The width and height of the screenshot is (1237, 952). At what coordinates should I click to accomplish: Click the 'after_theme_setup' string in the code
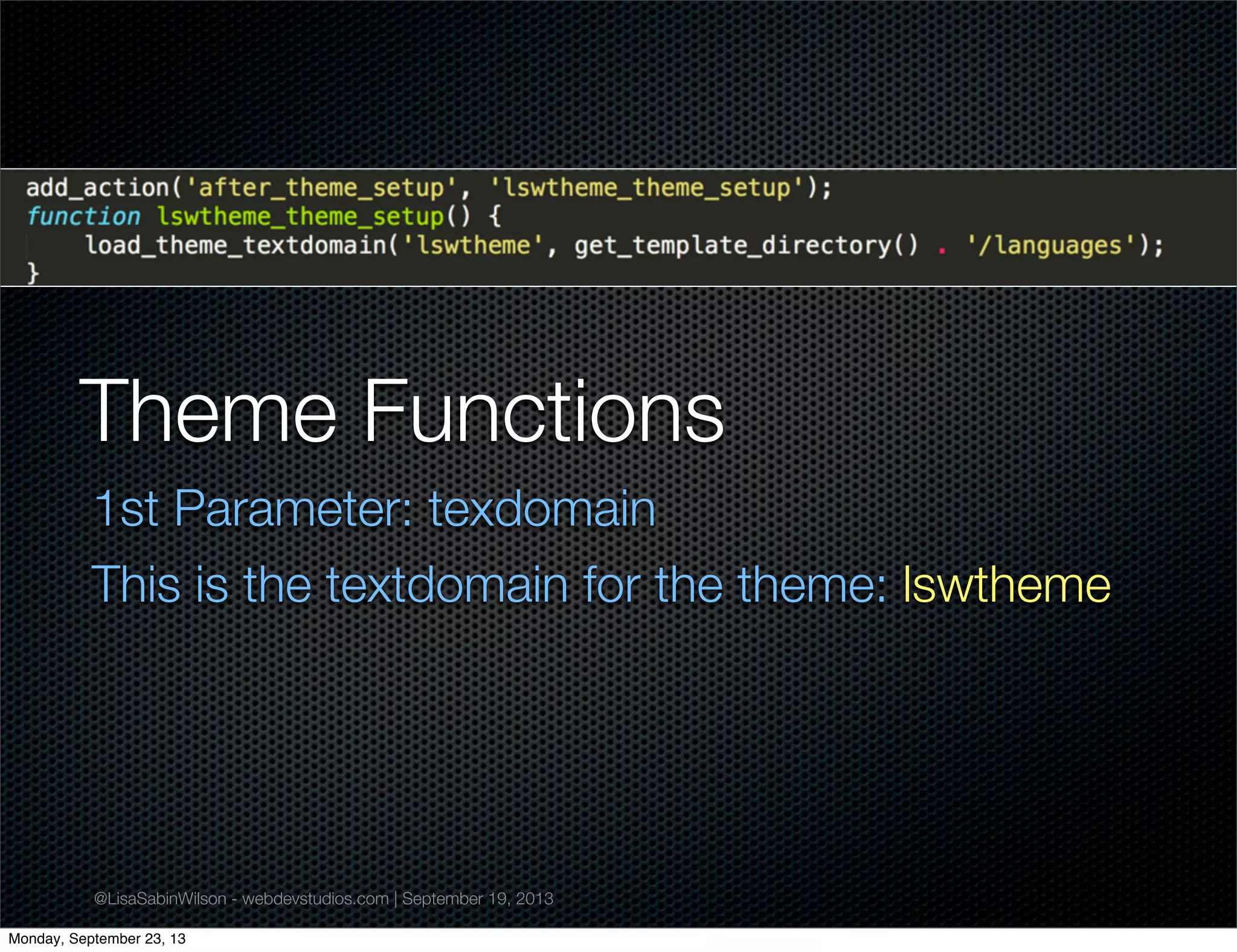click(321, 188)
